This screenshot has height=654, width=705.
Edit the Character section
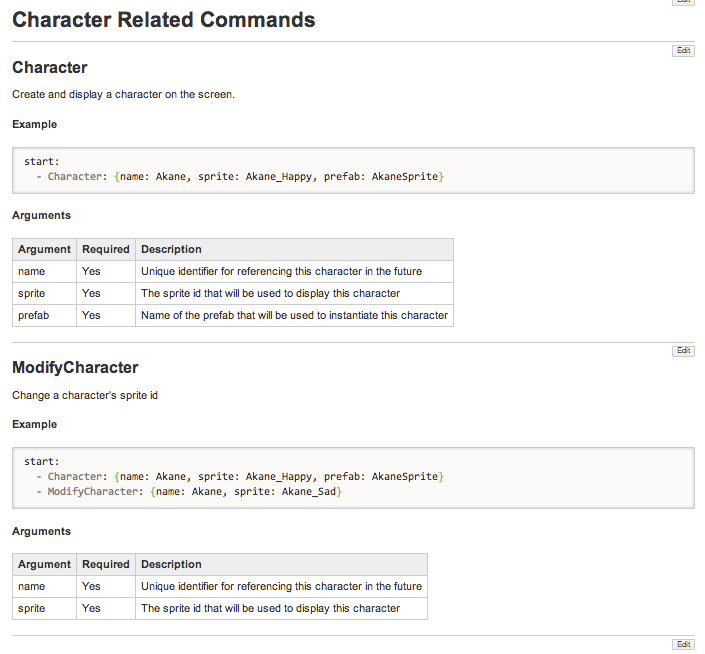[683, 50]
